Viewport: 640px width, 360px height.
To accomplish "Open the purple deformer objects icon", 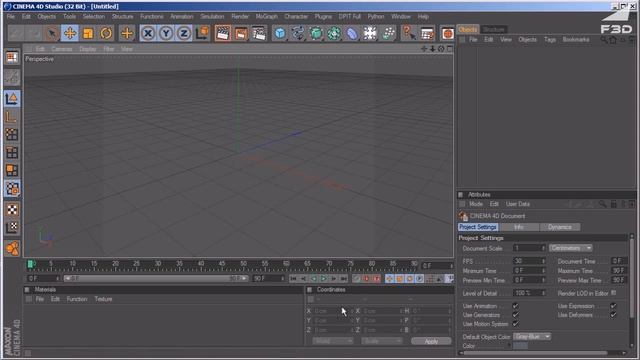I will tap(352, 33).
